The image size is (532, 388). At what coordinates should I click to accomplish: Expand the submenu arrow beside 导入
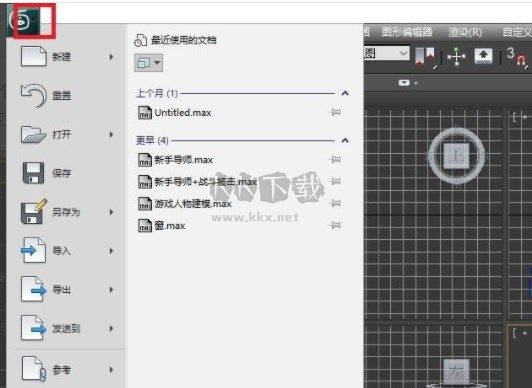pos(111,251)
